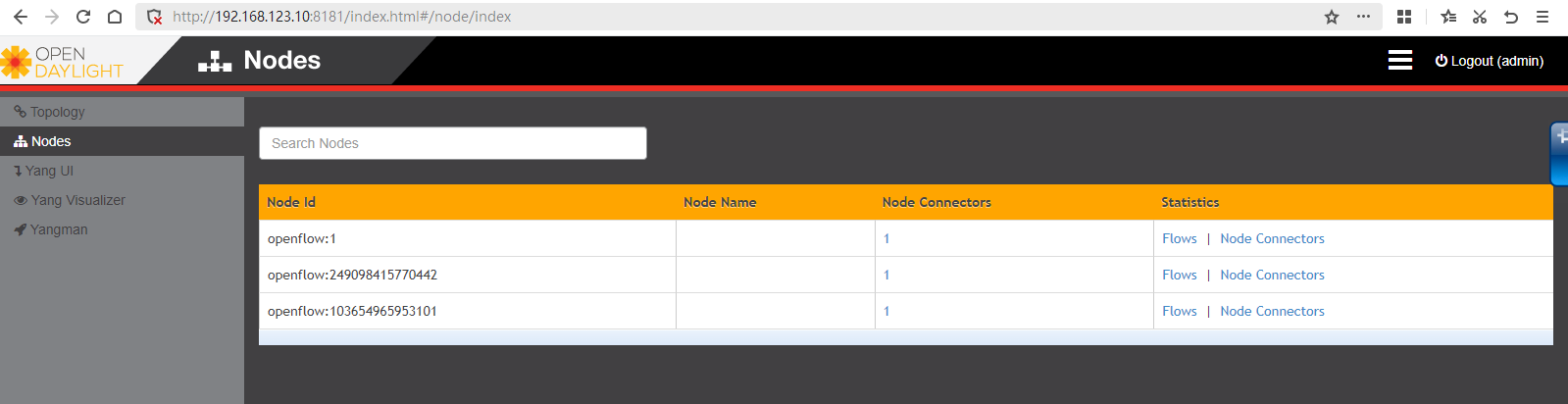1568x404 pixels.
Task: Open address bar more options ellipsis
Action: click(1363, 17)
